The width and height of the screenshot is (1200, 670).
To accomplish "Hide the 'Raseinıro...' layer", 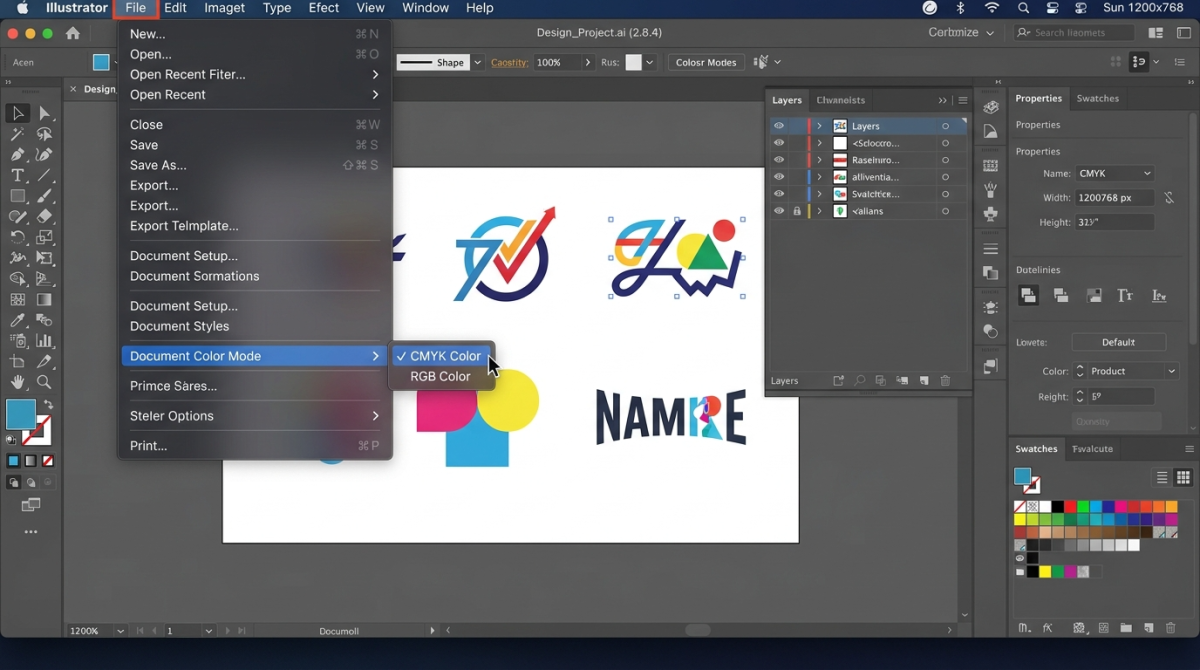I will [x=779, y=160].
